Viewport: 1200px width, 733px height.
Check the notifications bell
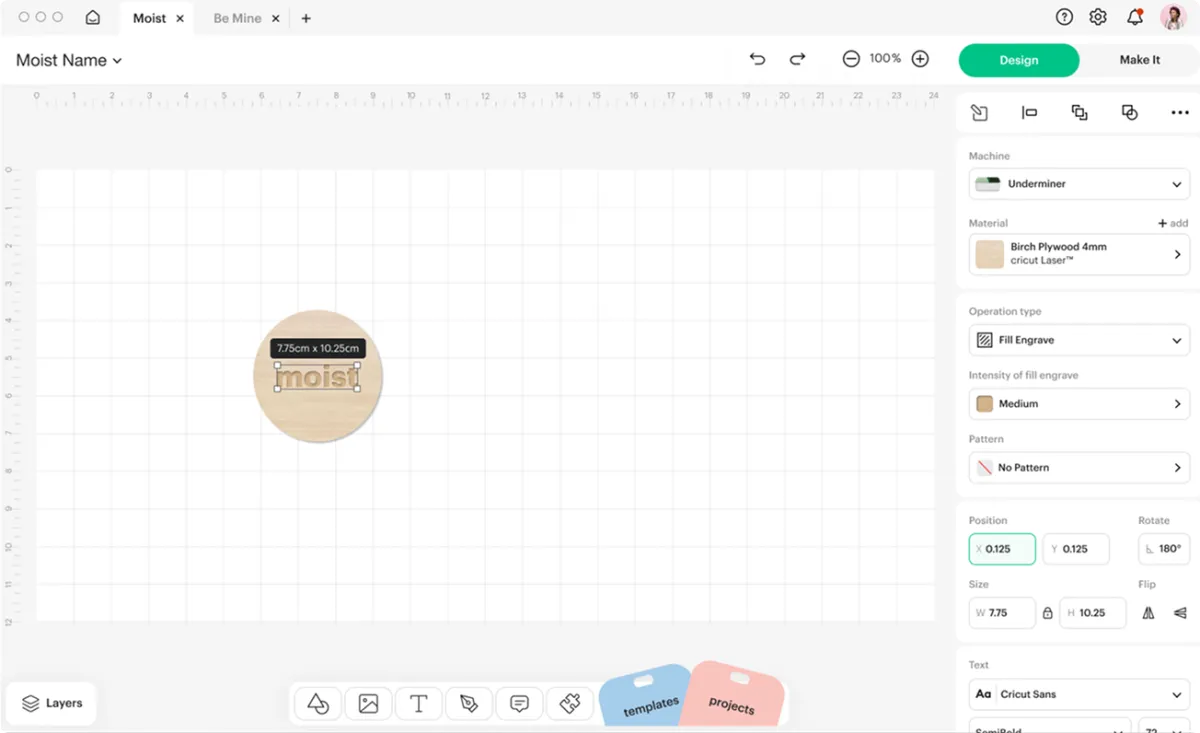click(1135, 17)
